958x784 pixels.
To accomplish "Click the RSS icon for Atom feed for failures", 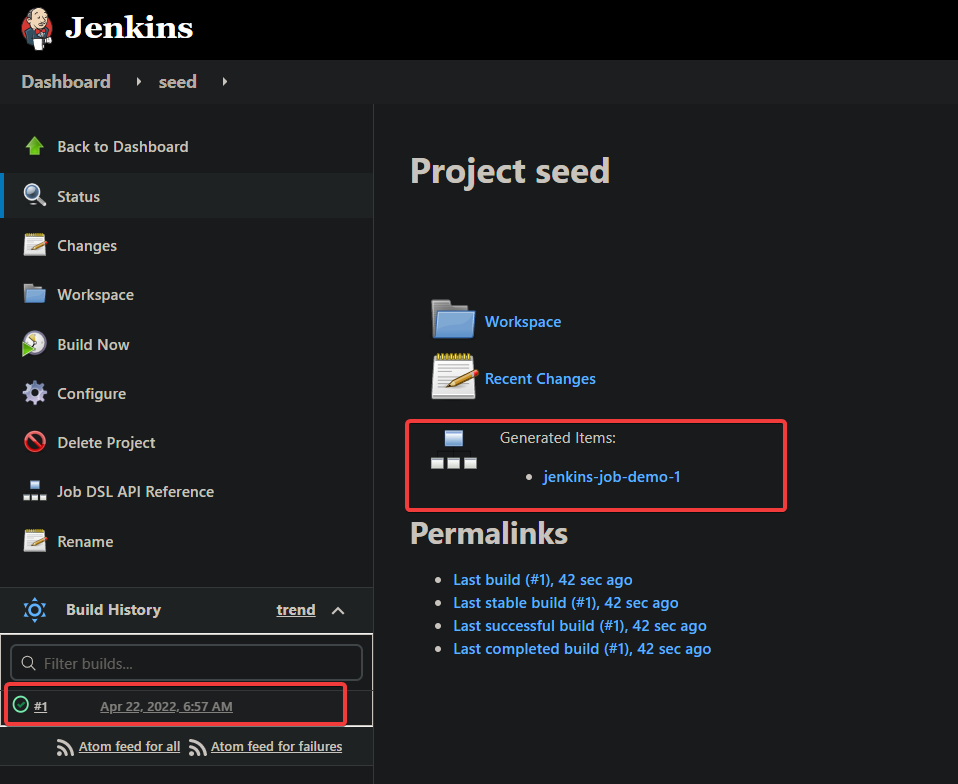I will point(197,747).
